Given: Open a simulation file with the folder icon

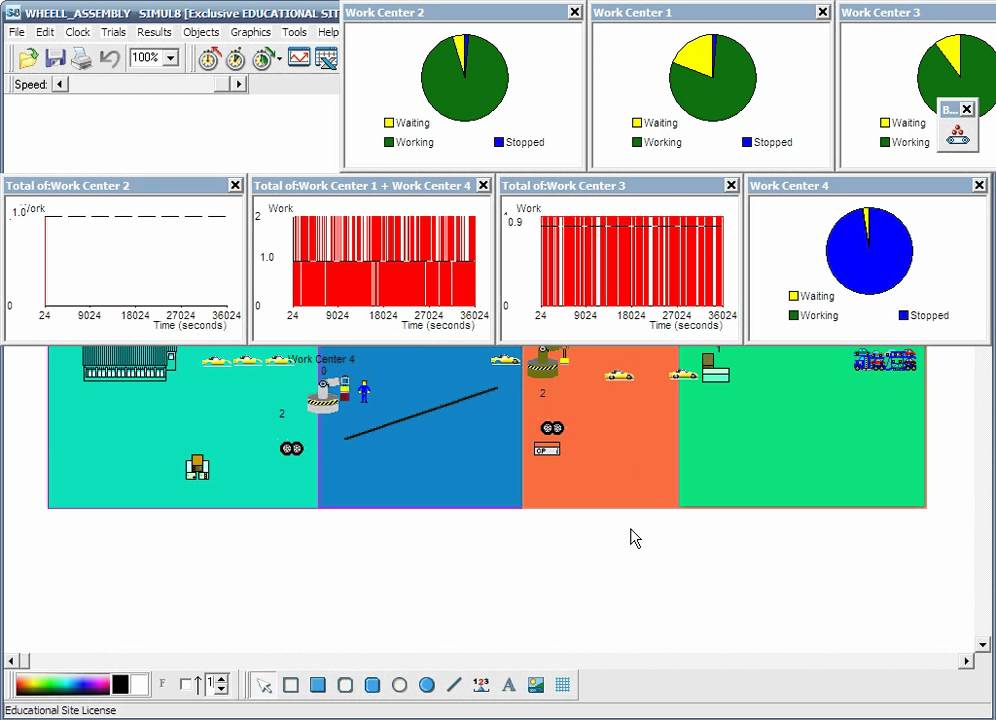Looking at the screenshot, I should tap(28, 58).
